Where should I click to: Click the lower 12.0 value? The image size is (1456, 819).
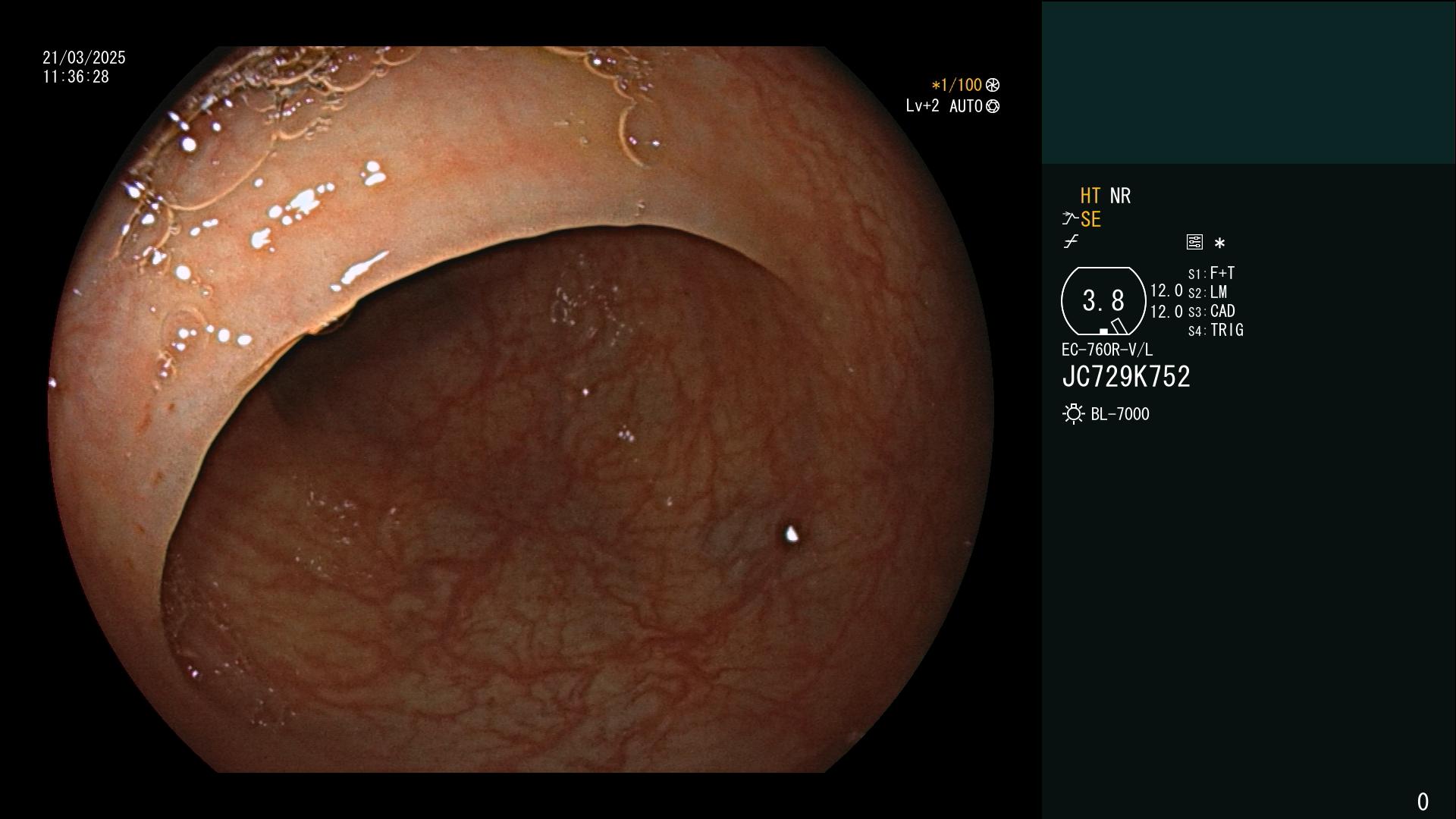click(1166, 312)
